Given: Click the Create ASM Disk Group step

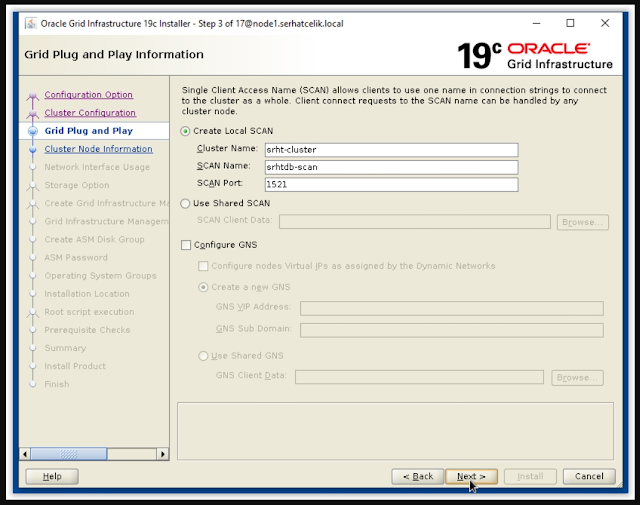Looking at the screenshot, I should click(x=94, y=240).
